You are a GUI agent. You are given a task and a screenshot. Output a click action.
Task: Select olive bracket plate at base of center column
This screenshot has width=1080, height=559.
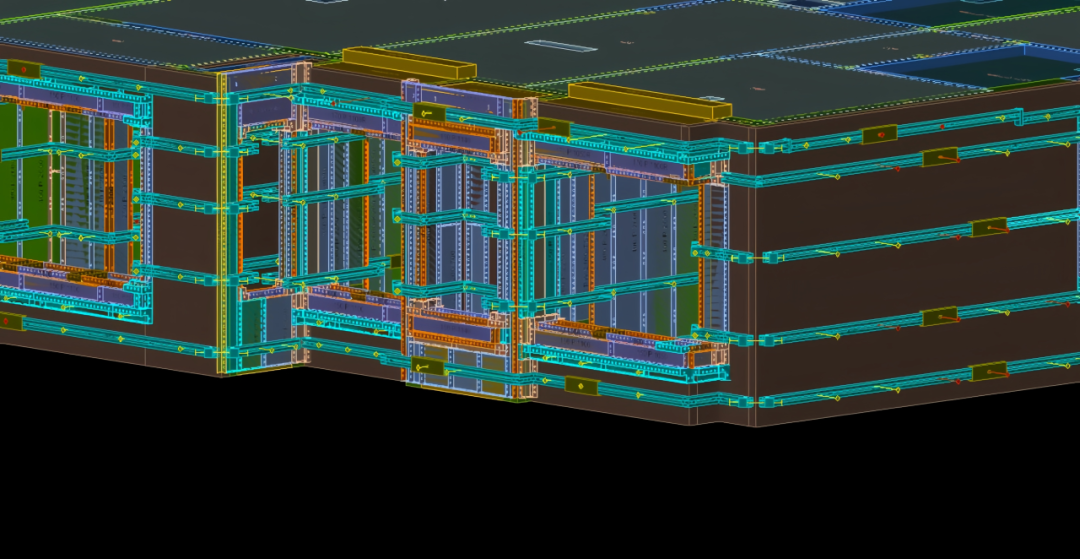[x=429, y=367]
